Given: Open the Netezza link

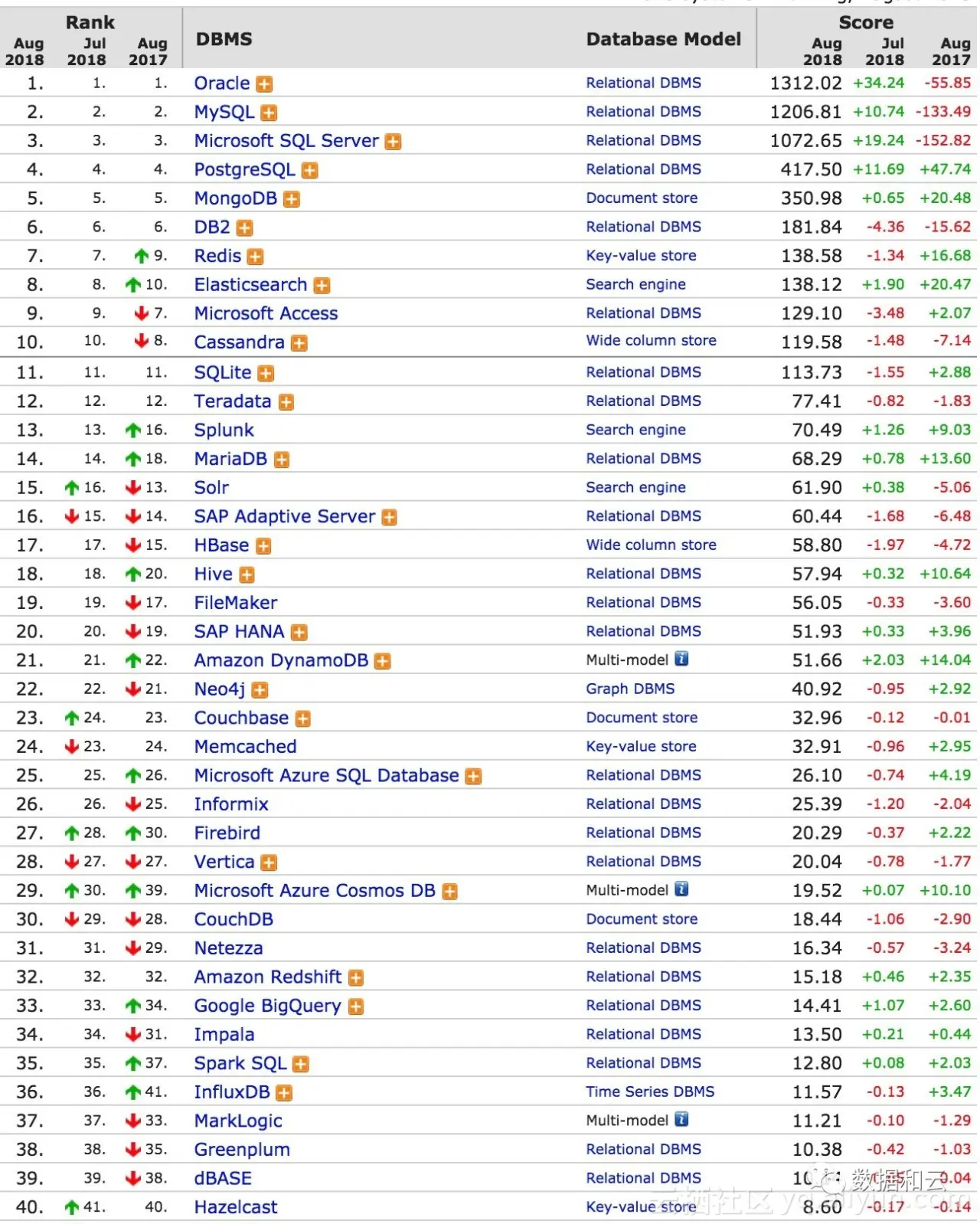Looking at the screenshot, I should (x=228, y=949).
